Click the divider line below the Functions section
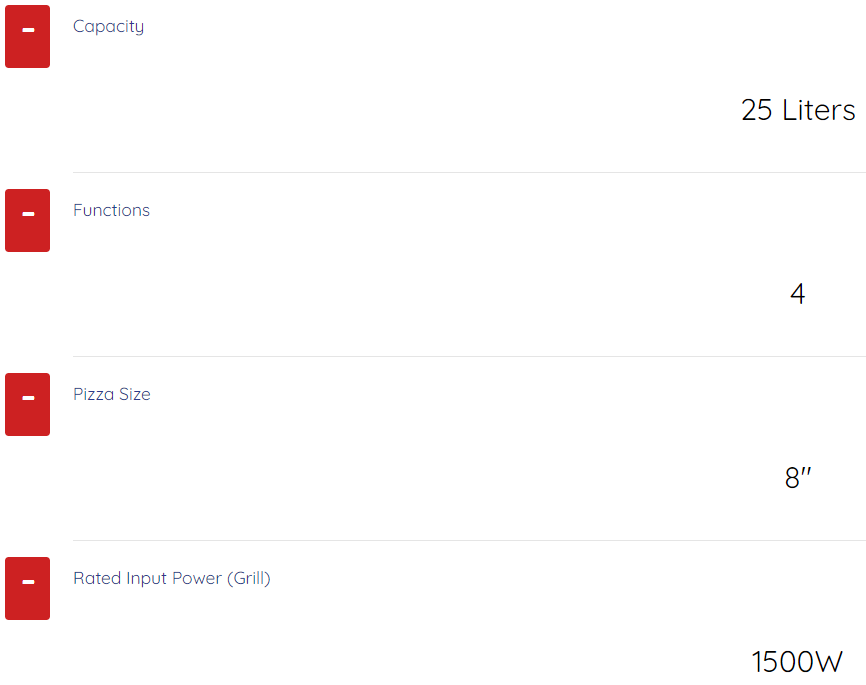This screenshot has height=685, width=866. 468,356
